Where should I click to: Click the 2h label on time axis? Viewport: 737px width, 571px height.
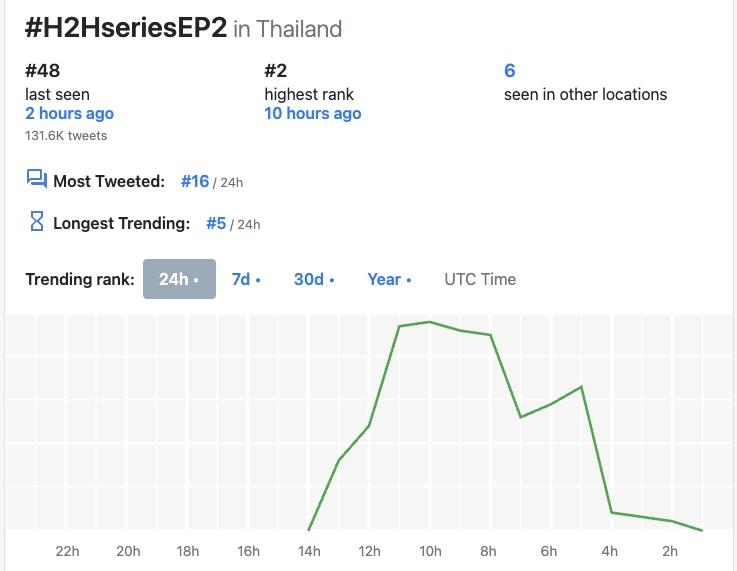click(670, 551)
